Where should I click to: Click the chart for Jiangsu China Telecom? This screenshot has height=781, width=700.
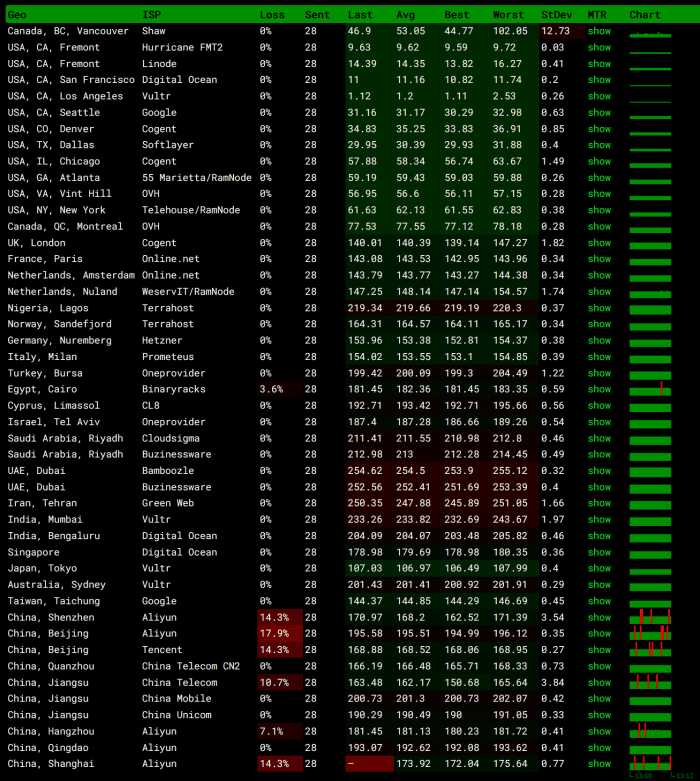click(x=650, y=682)
